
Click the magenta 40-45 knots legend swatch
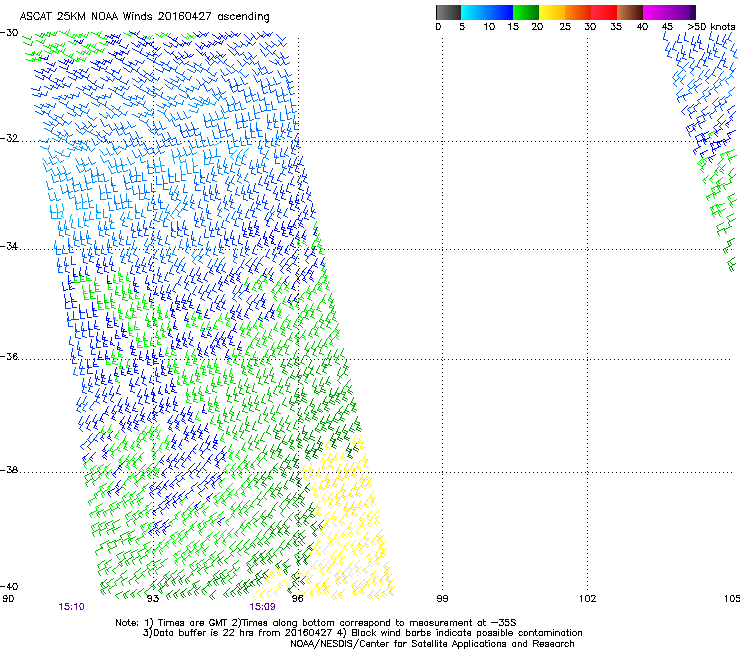point(656,12)
